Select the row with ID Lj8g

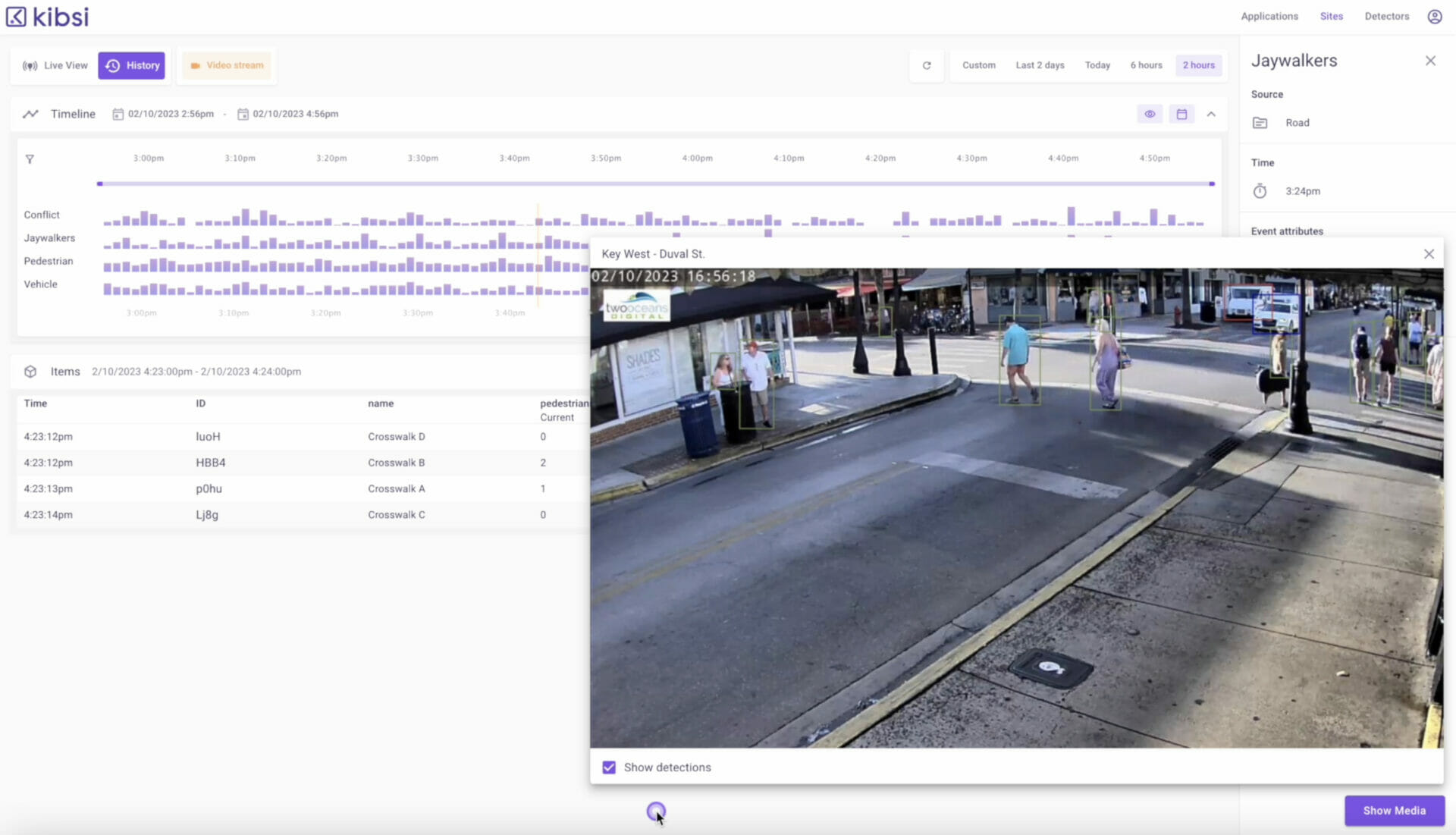pos(303,515)
